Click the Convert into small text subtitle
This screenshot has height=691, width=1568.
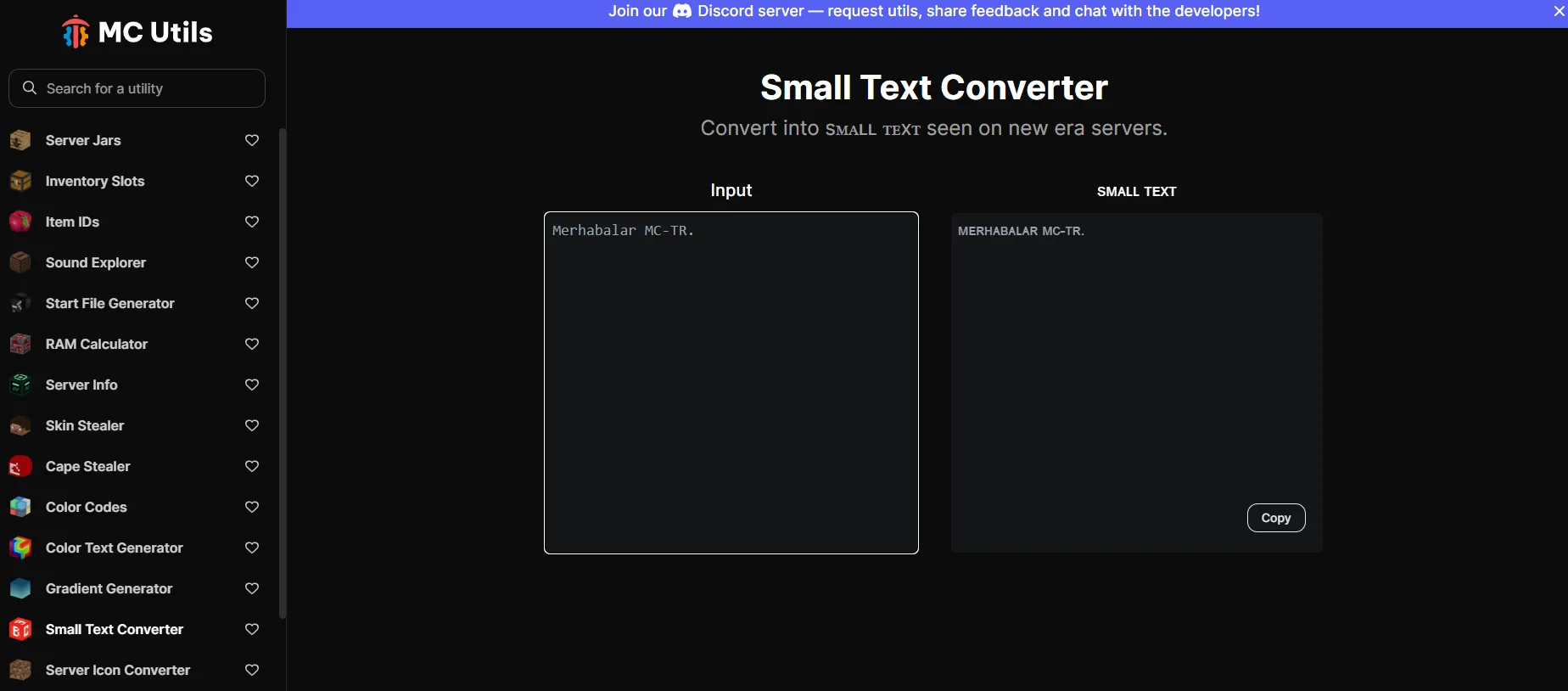coord(934,128)
